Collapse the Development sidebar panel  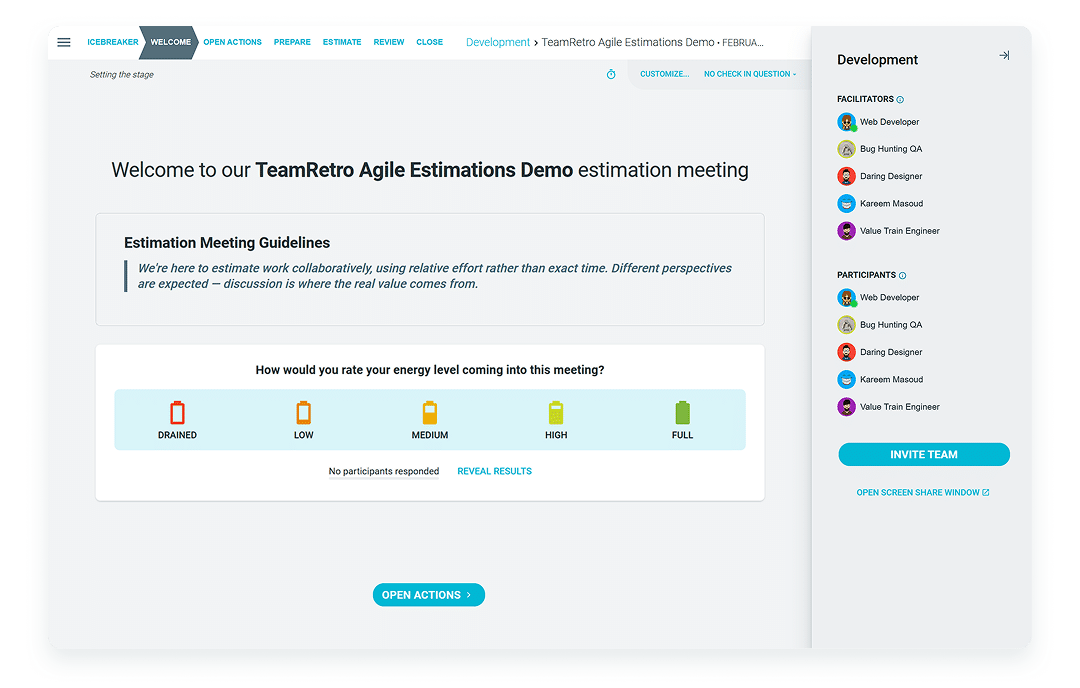[x=1004, y=56]
